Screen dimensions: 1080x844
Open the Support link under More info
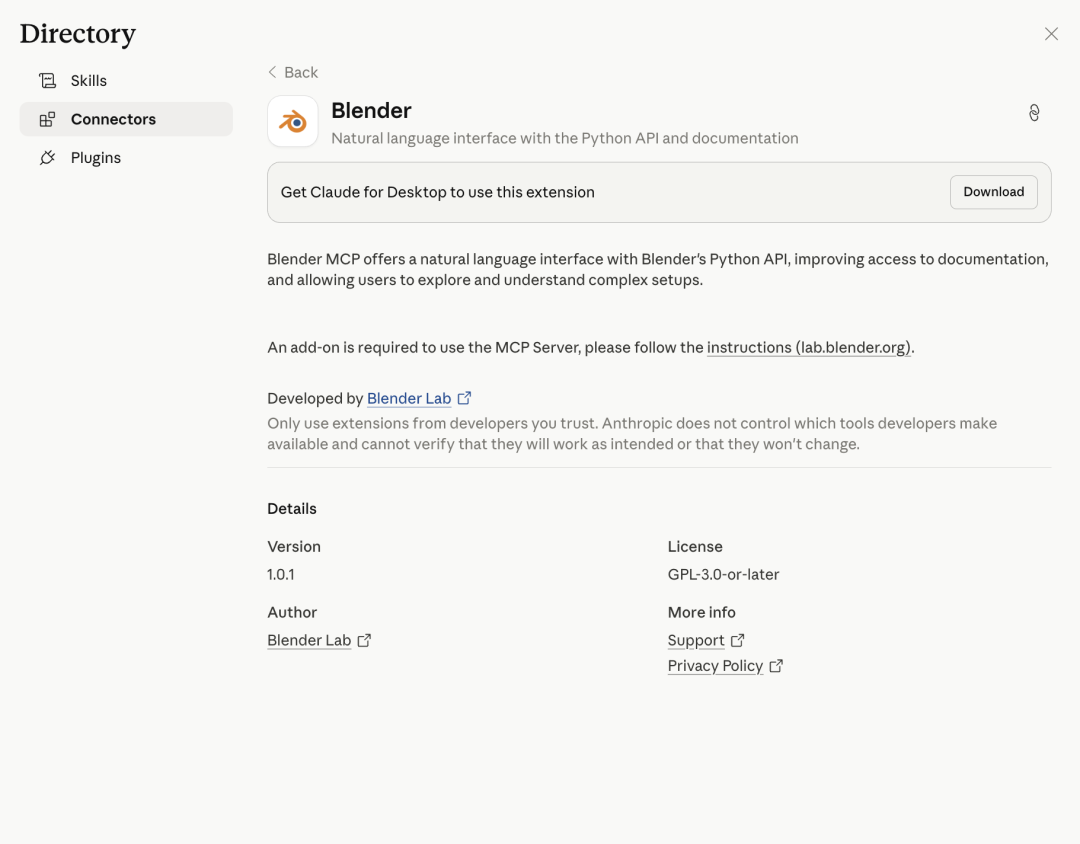[x=696, y=640]
